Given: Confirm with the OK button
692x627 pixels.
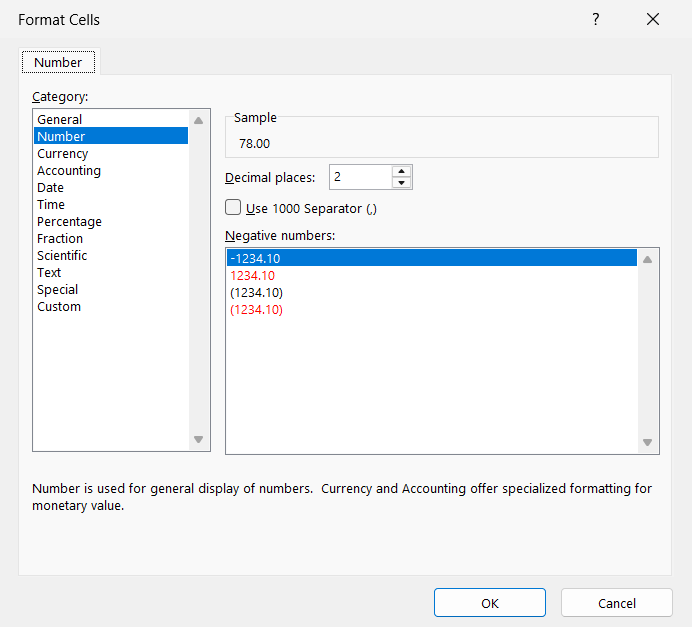Looking at the screenshot, I should click(489, 603).
